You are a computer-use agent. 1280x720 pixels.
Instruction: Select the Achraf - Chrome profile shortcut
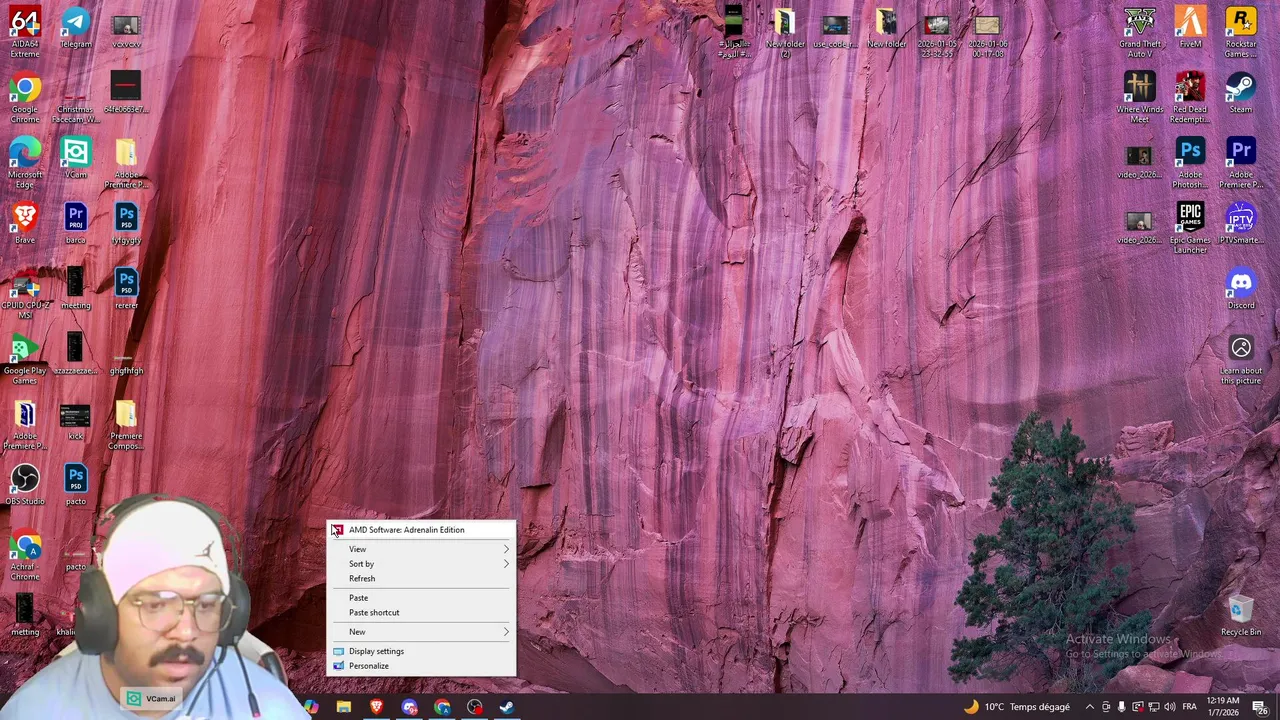tap(25, 555)
